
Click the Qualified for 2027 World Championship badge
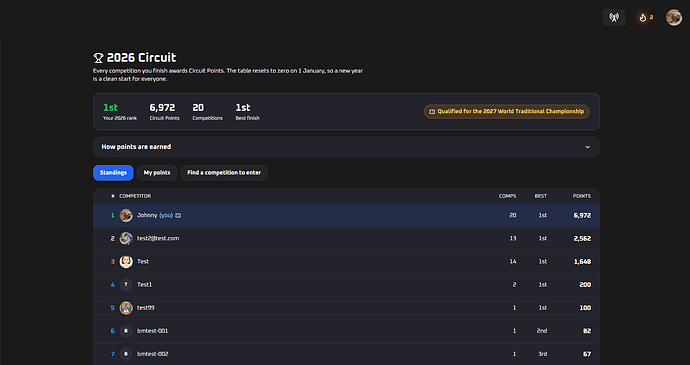506,111
